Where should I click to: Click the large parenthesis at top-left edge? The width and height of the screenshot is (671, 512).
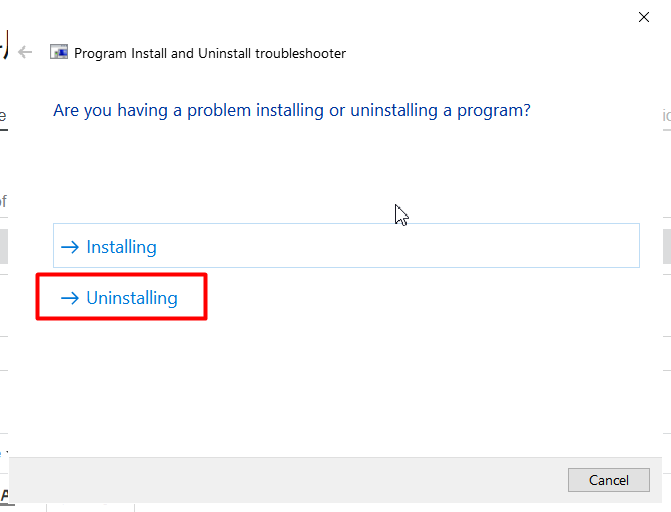(x=4, y=45)
